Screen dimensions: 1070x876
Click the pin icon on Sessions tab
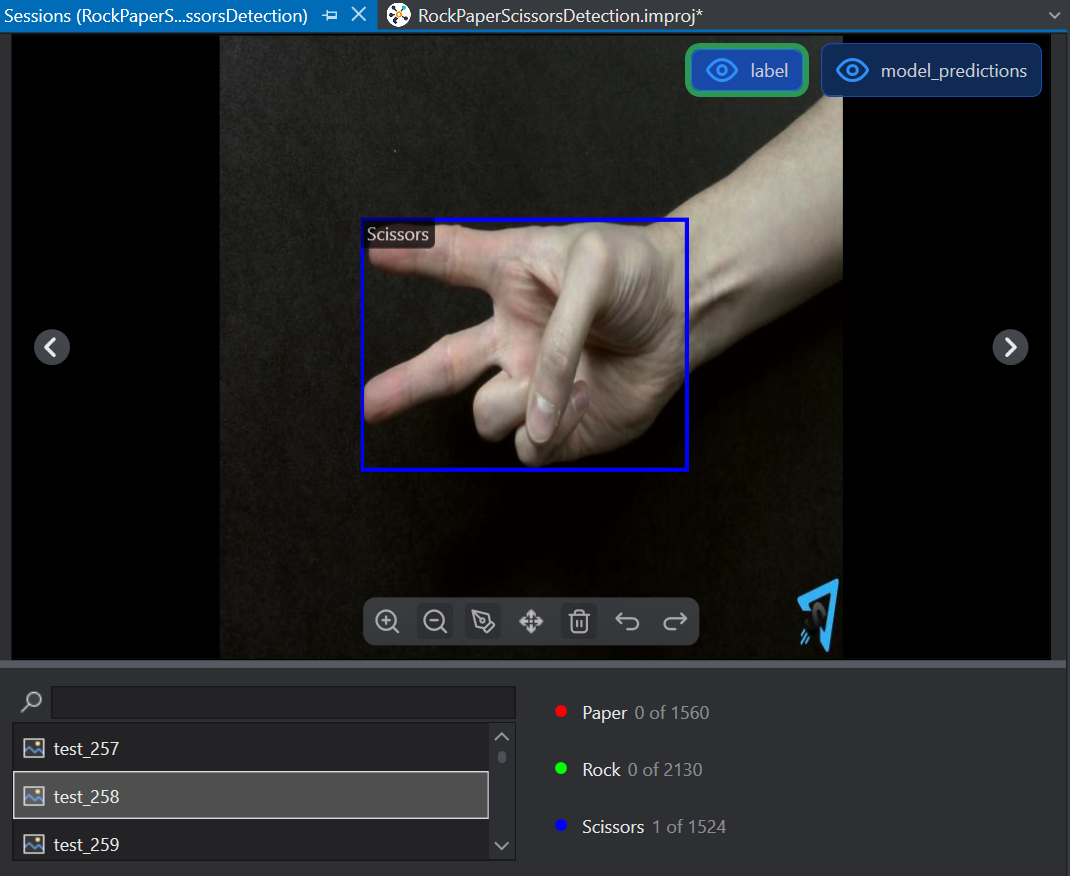coord(330,15)
